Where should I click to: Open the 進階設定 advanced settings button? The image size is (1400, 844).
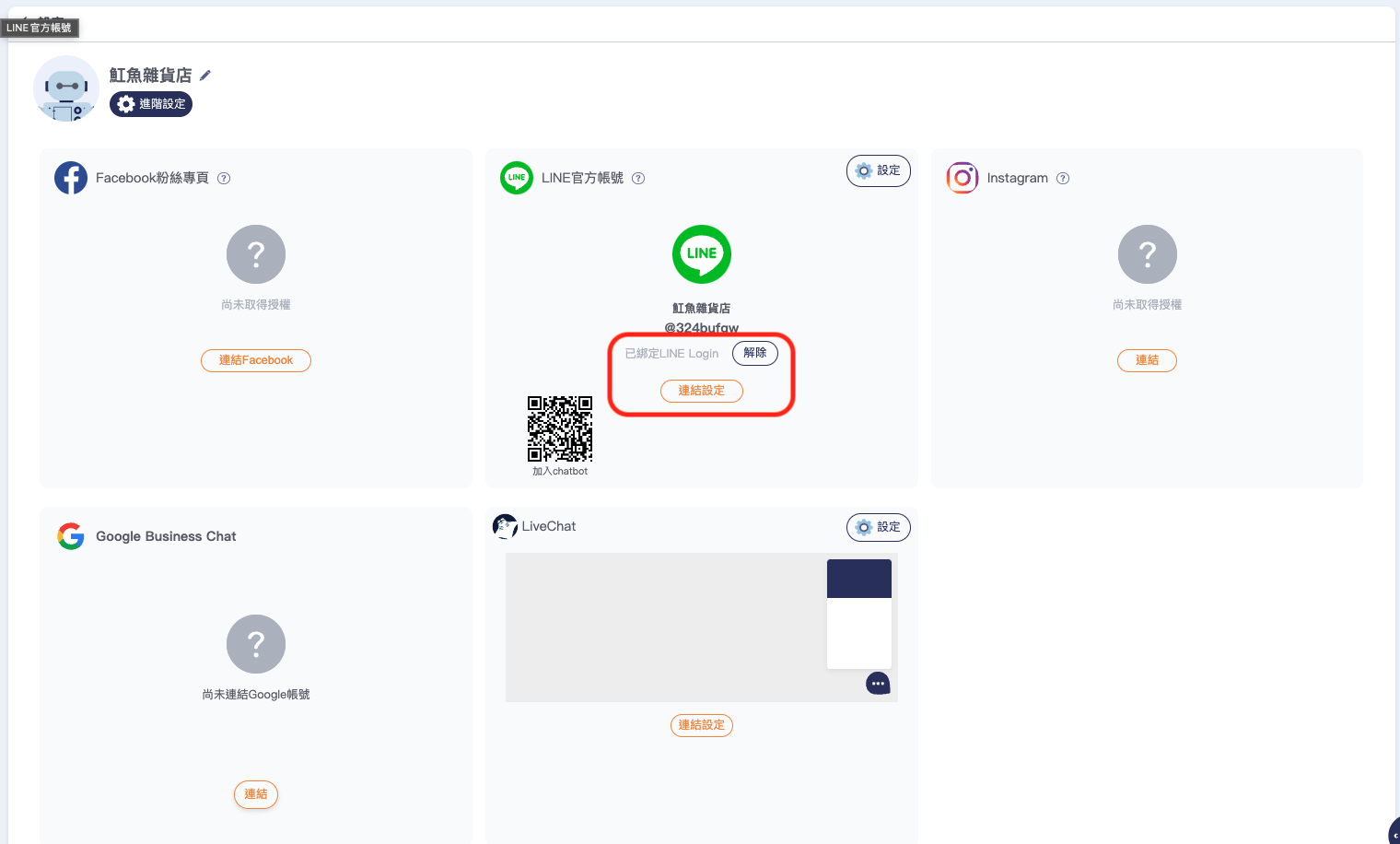click(151, 104)
